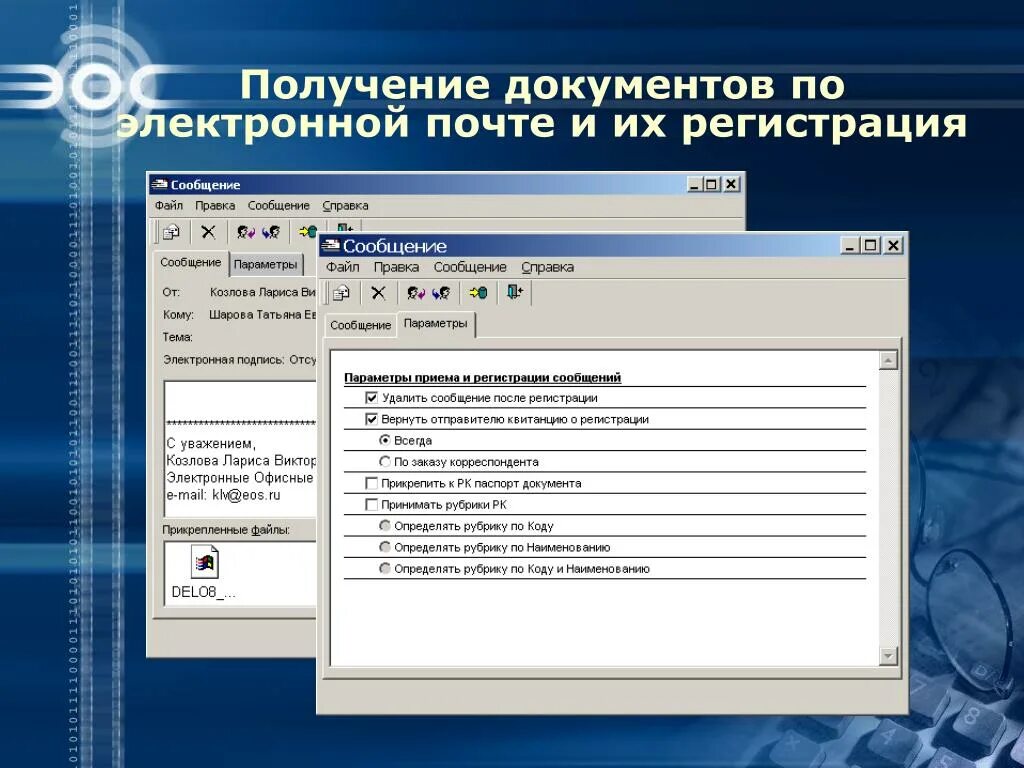
Task: Open 'Справка' menu in front window
Action: (x=547, y=267)
